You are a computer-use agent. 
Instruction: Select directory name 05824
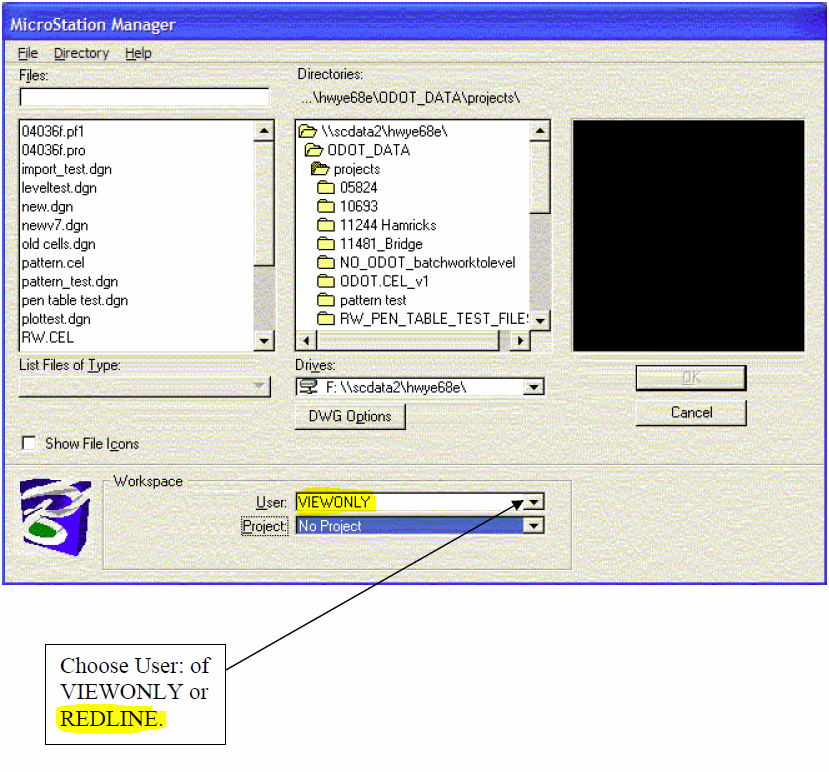pos(359,188)
